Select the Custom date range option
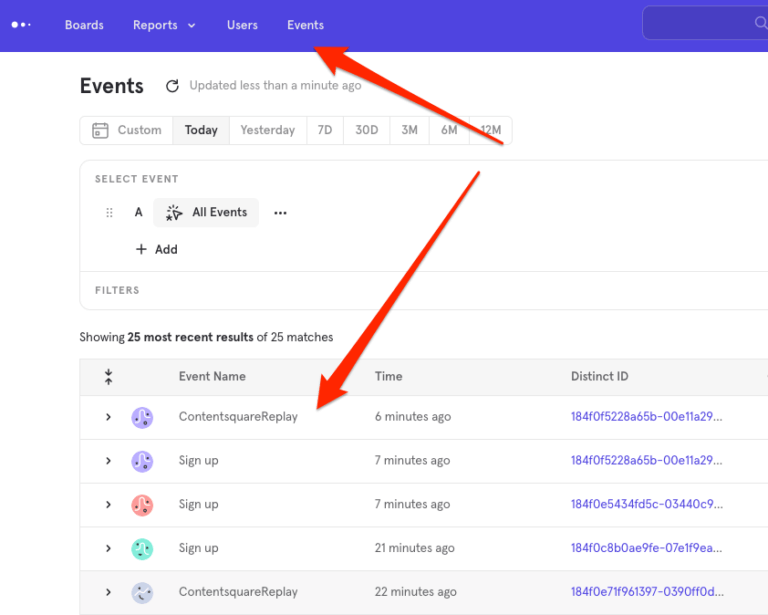 127,130
